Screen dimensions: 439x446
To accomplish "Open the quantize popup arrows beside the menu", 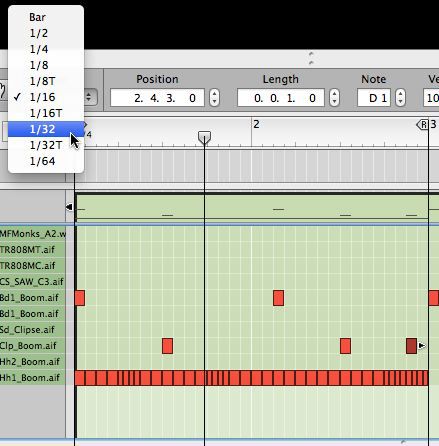I will [89, 97].
